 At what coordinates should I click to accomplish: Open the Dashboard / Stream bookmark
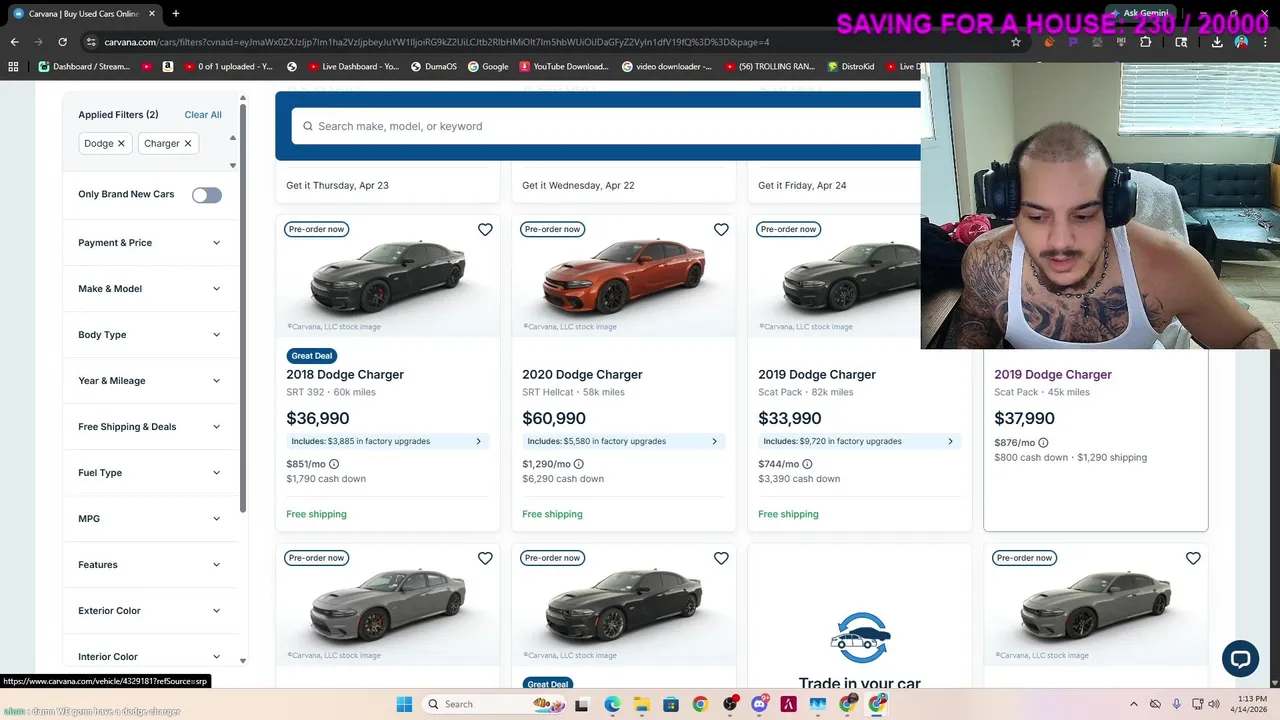coord(84,67)
